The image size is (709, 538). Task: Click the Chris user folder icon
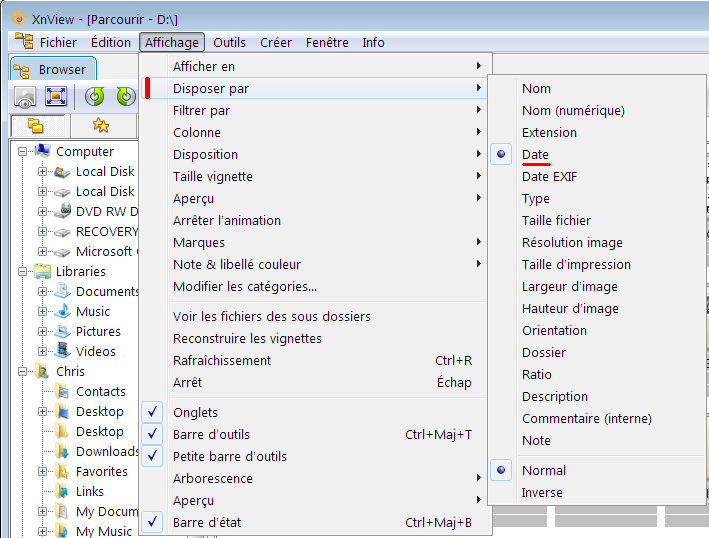click(43, 371)
